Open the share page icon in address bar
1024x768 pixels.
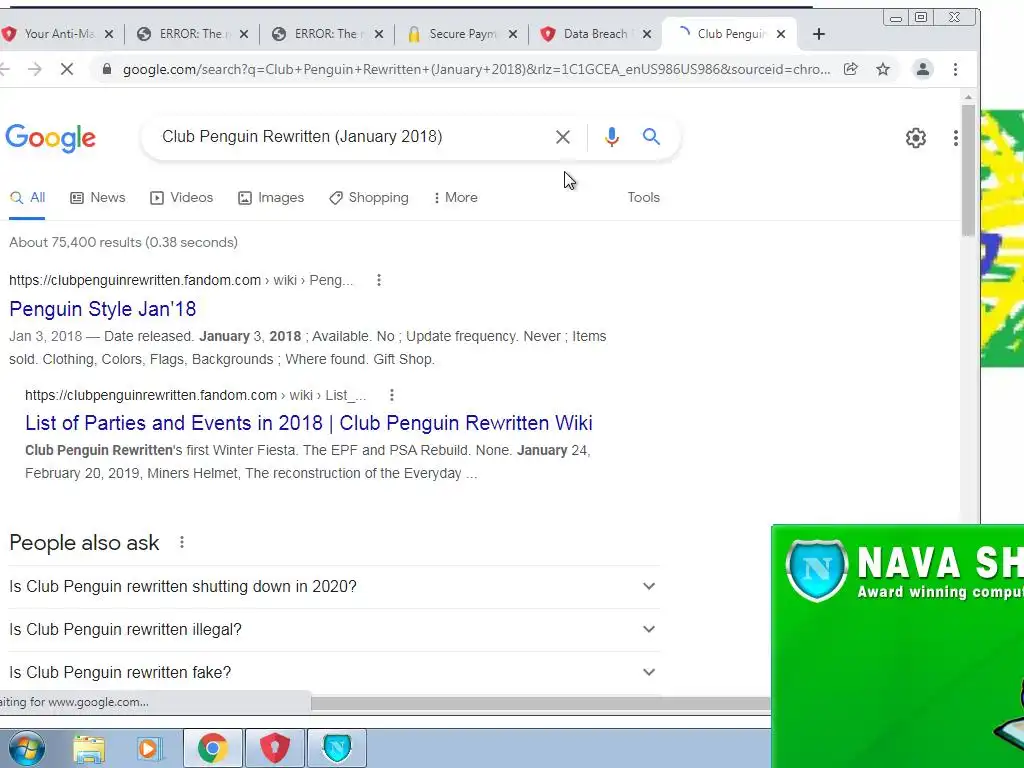[850, 69]
